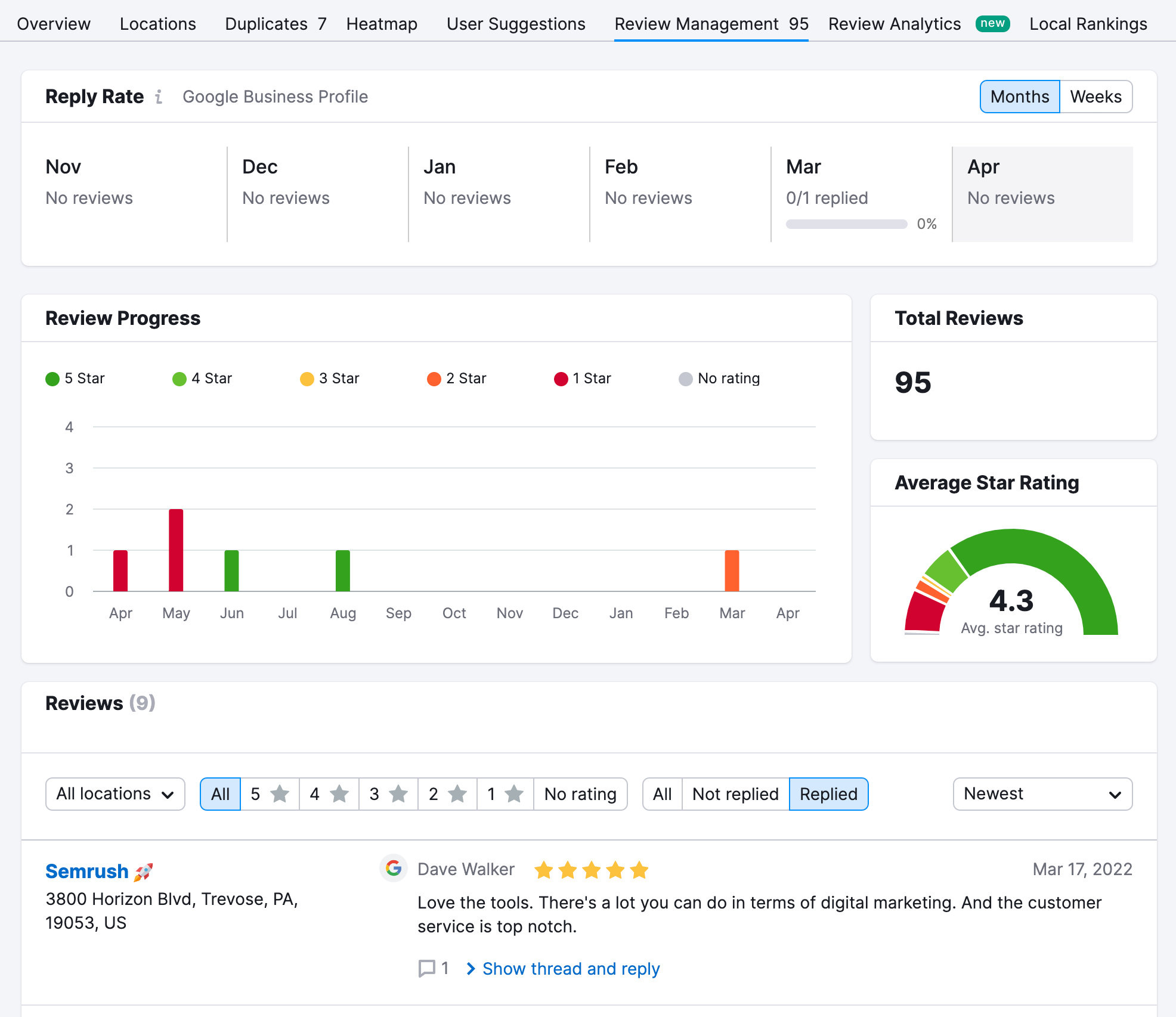Click the Reply Rate info icon
The width and height of the screenshot is (1176, 1017).
coord(159,97)
